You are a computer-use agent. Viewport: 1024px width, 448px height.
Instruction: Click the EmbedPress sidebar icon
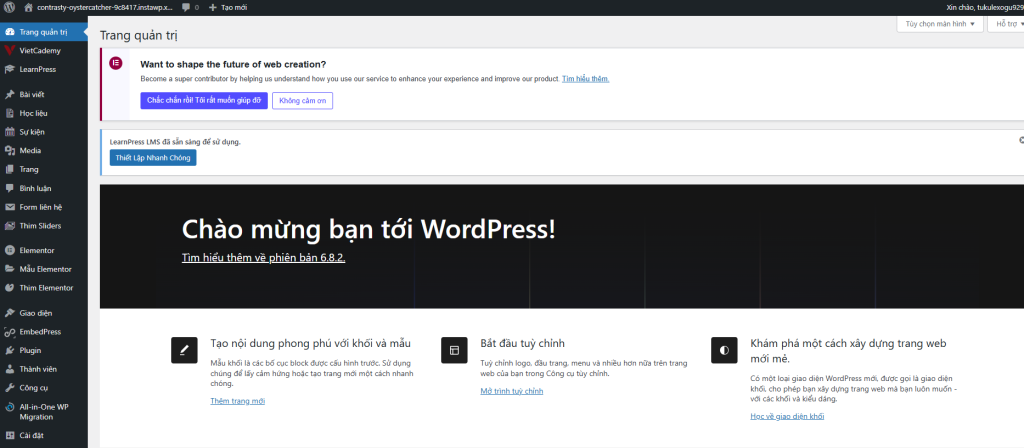click(x=9, y=332)
